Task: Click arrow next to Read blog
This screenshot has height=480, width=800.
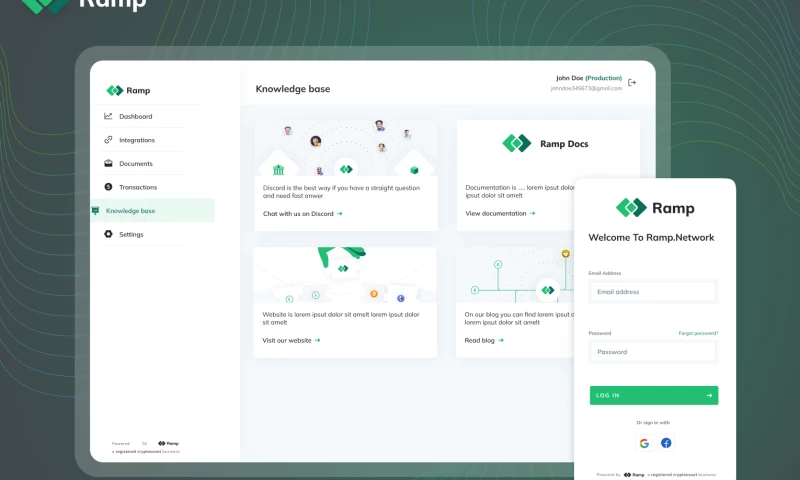Action: coord(501,340)
